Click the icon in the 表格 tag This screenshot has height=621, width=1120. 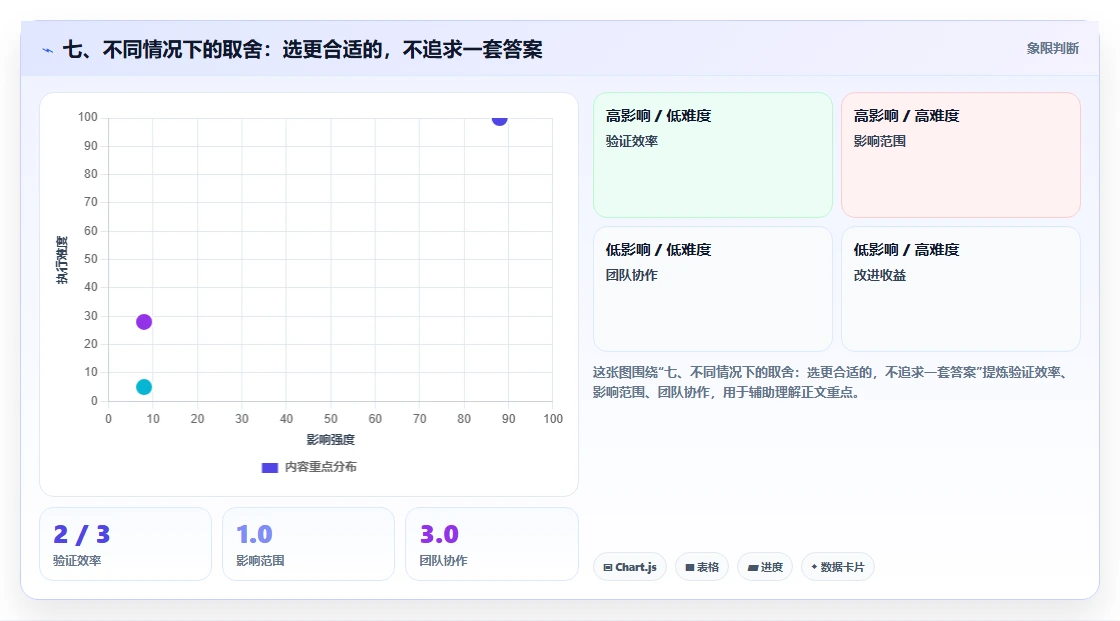[690, 567]
